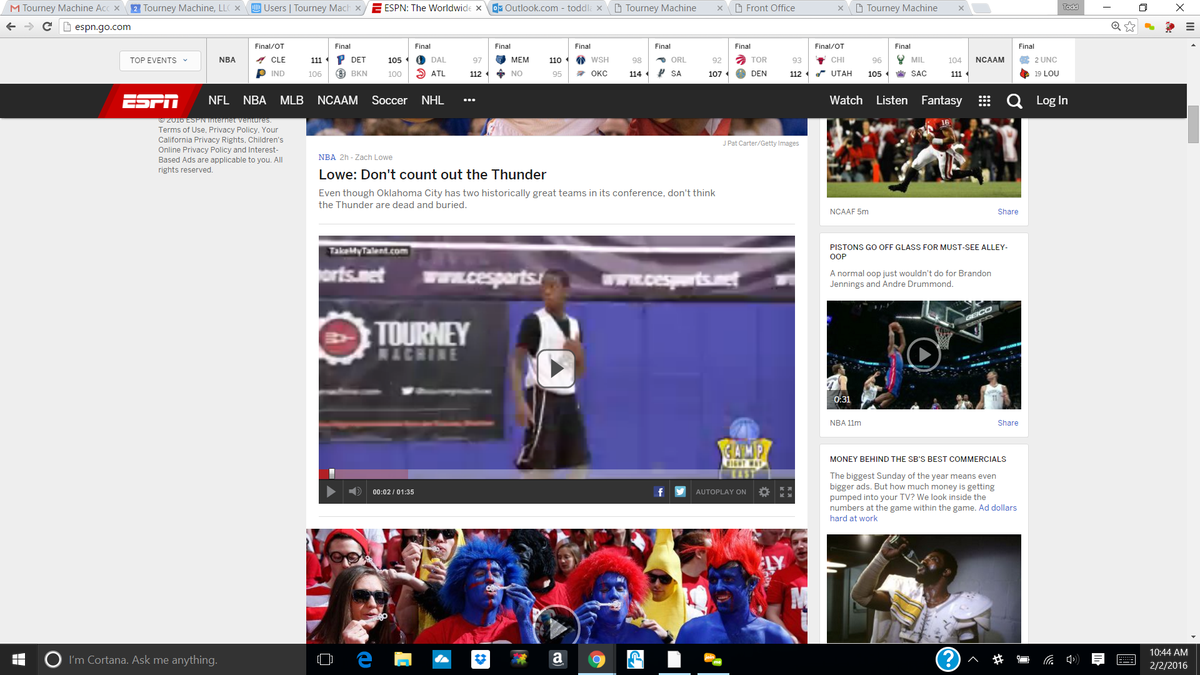Screen dimensions: 1200x675
Task: Click Share under the NCAAF 5m story
Action: [x=1008, y=212]
